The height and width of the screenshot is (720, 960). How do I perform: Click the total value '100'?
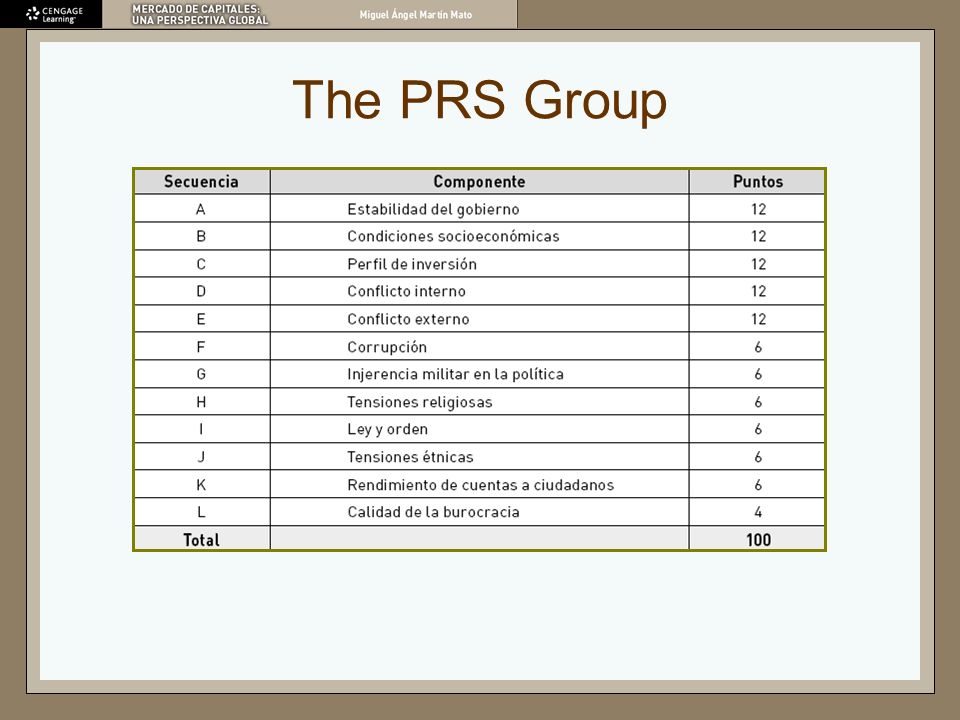click(759, 540)
